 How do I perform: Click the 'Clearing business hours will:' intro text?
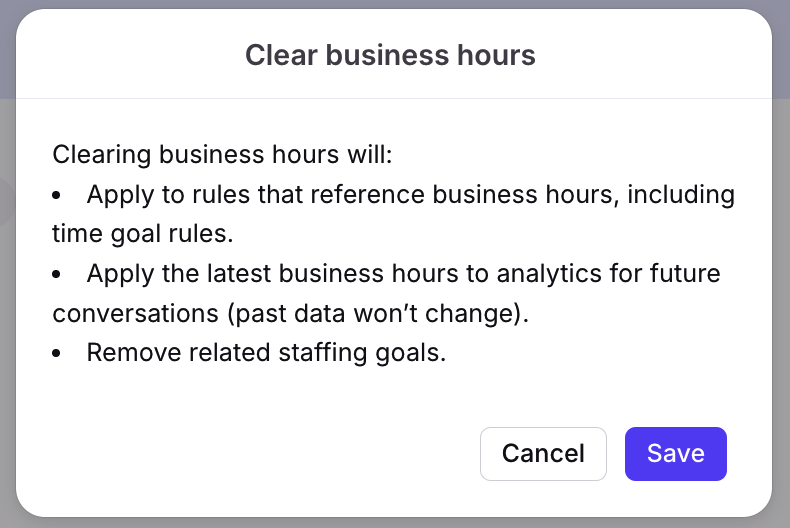point(222,154)
